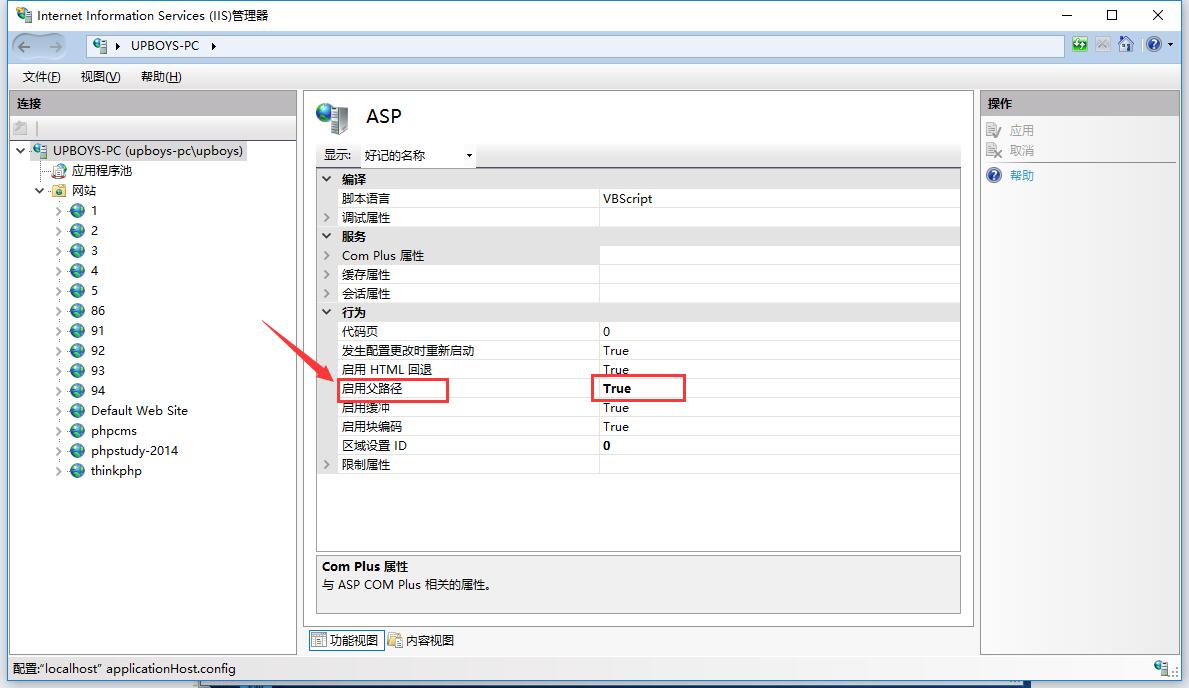Click 取消 in the 操作 pane

click(x=1021, y=150)
